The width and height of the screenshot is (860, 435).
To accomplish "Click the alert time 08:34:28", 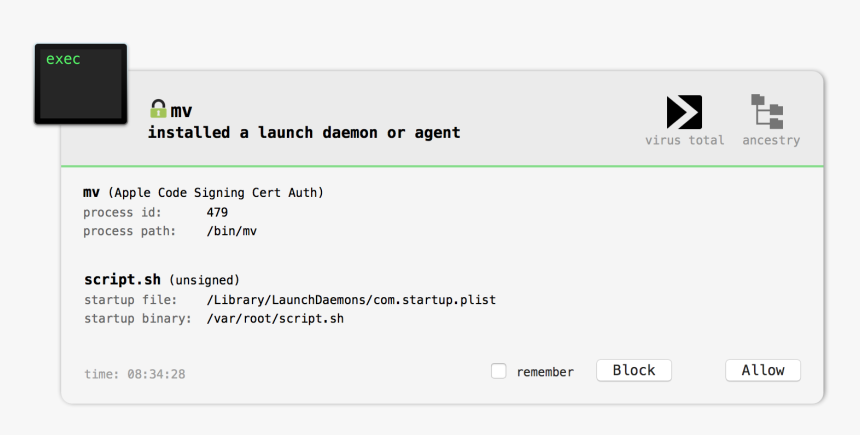I will (156, 374).
